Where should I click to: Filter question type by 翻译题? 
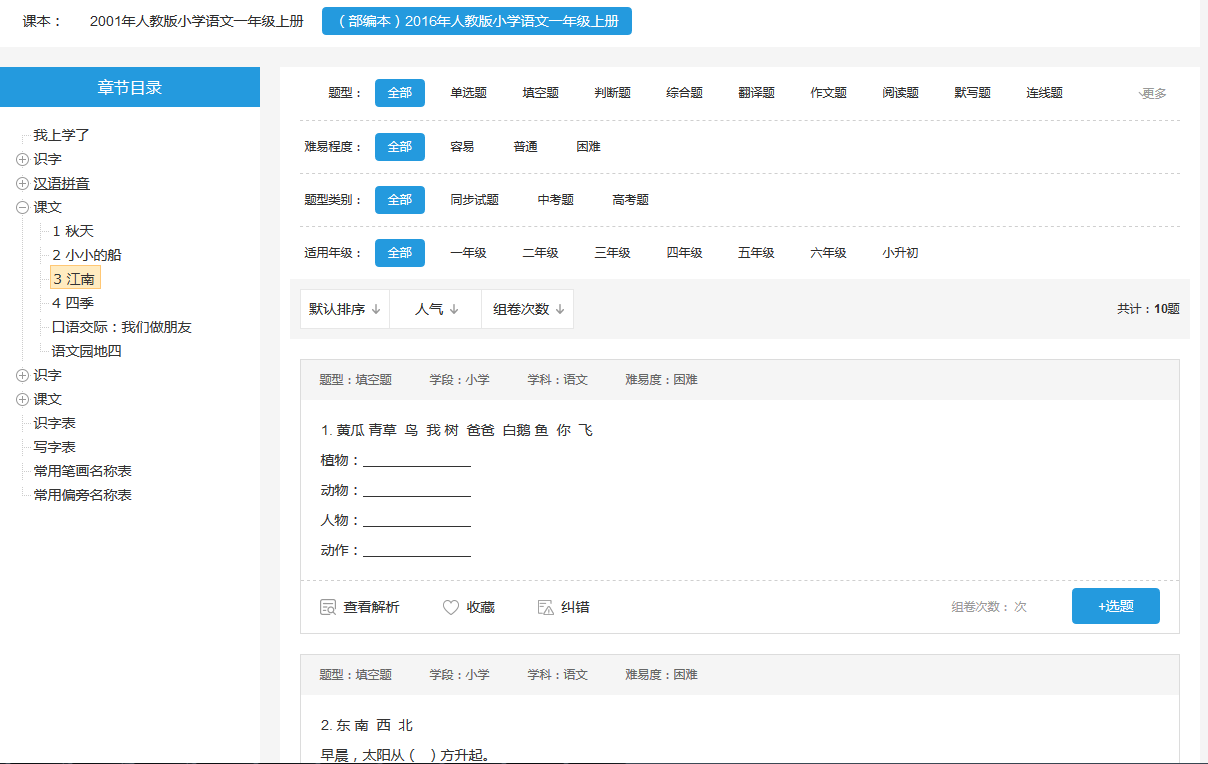click(756, 93)
